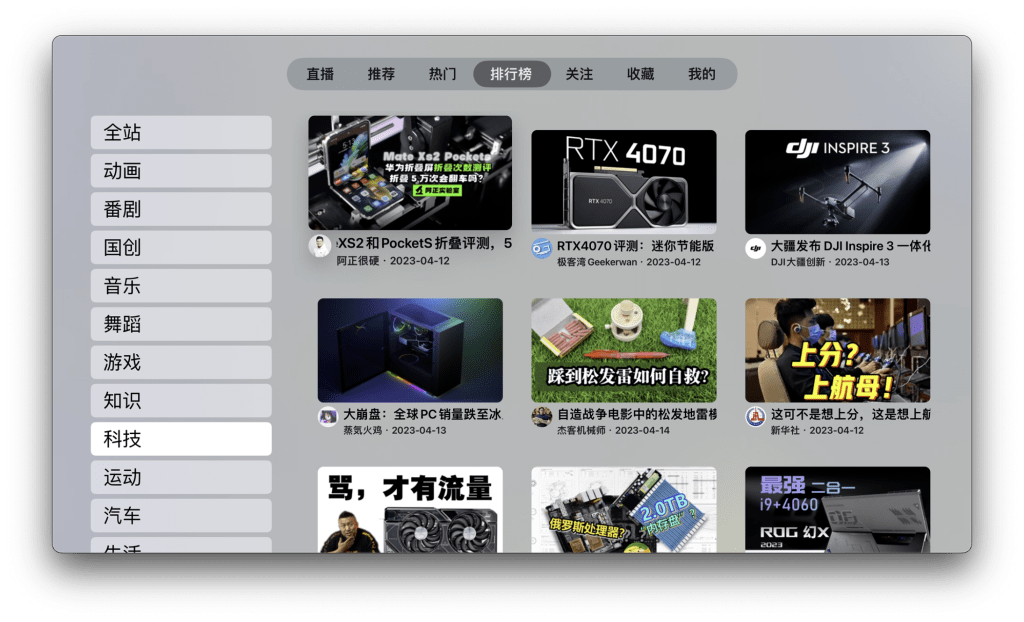The width and height of the screenshot is (1024, 622).
Task: Choose the 舞蹈 category
Action: point(181,324)
